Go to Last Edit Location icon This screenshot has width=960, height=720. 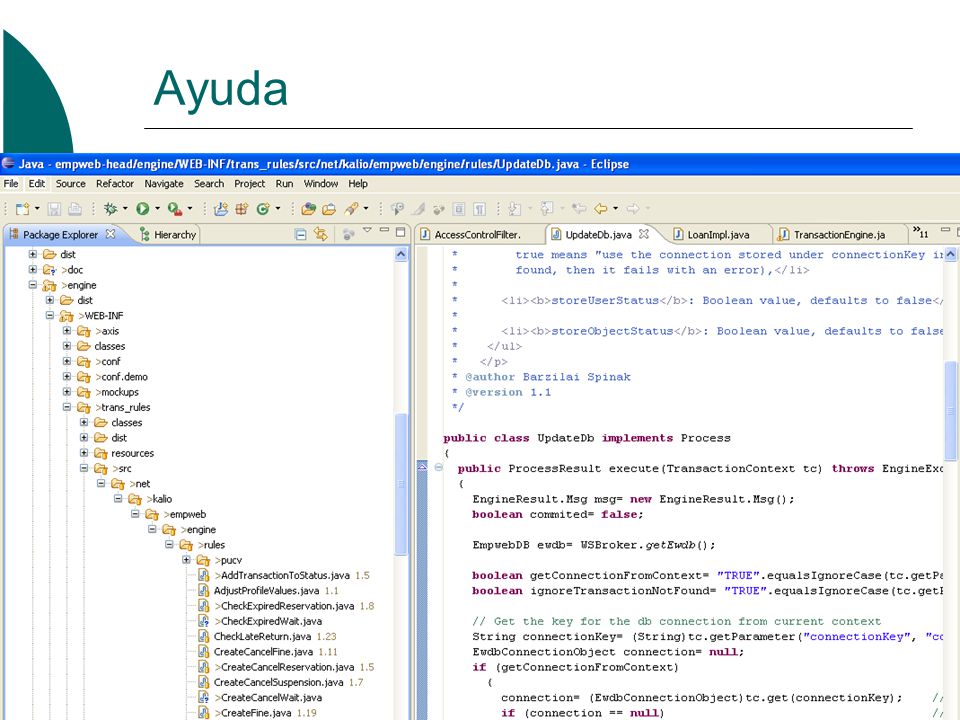(579, 209)
